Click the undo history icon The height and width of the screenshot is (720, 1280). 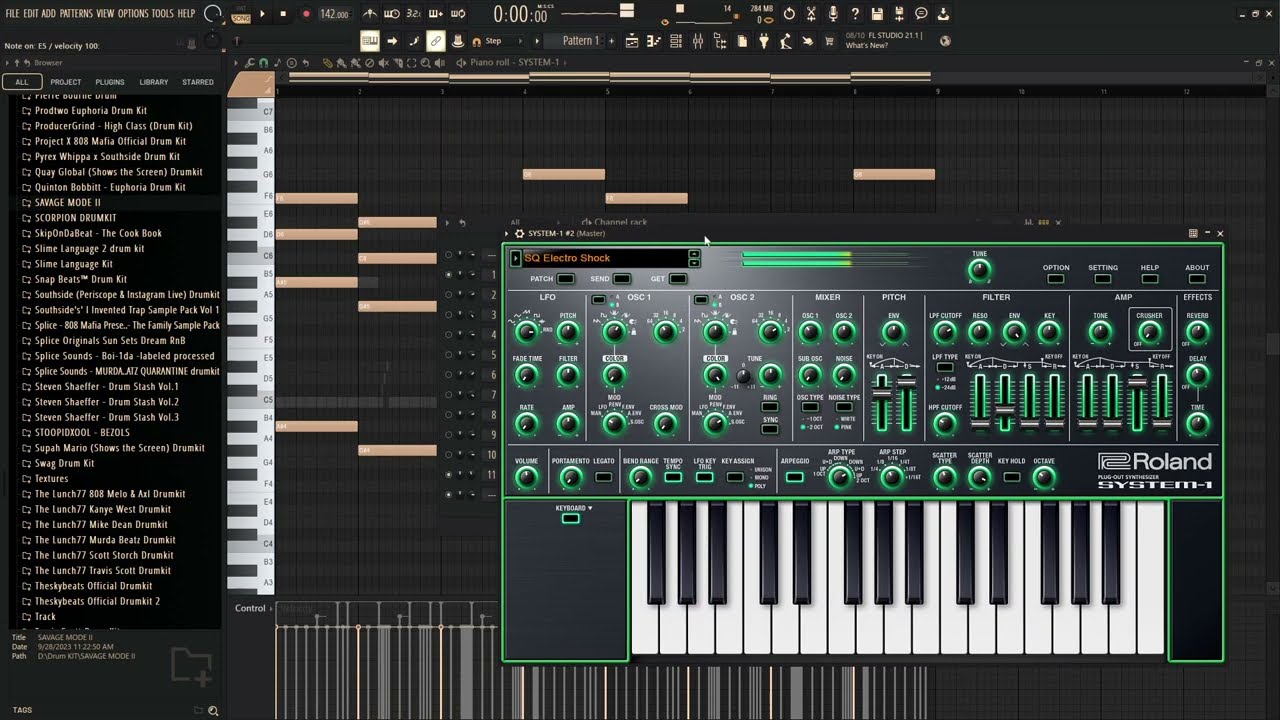pos(789,14)
